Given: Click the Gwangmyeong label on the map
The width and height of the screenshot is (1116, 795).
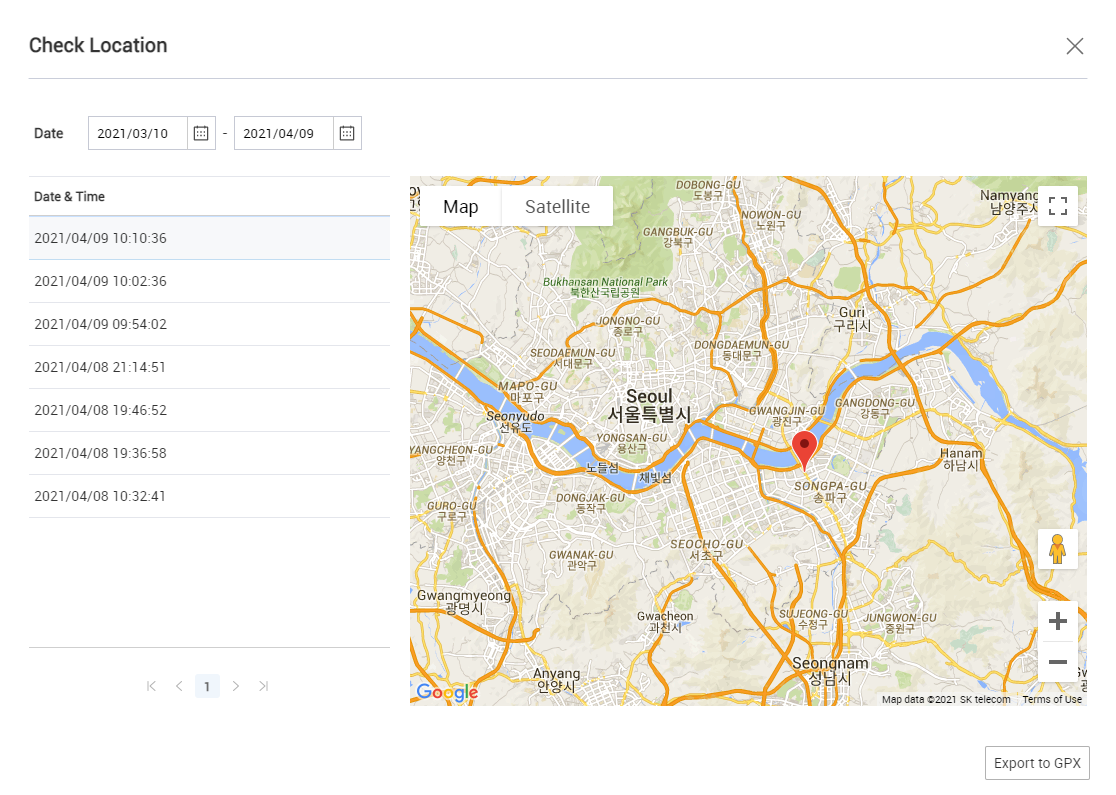Looking at the screenshot, I should click(464, 601).
